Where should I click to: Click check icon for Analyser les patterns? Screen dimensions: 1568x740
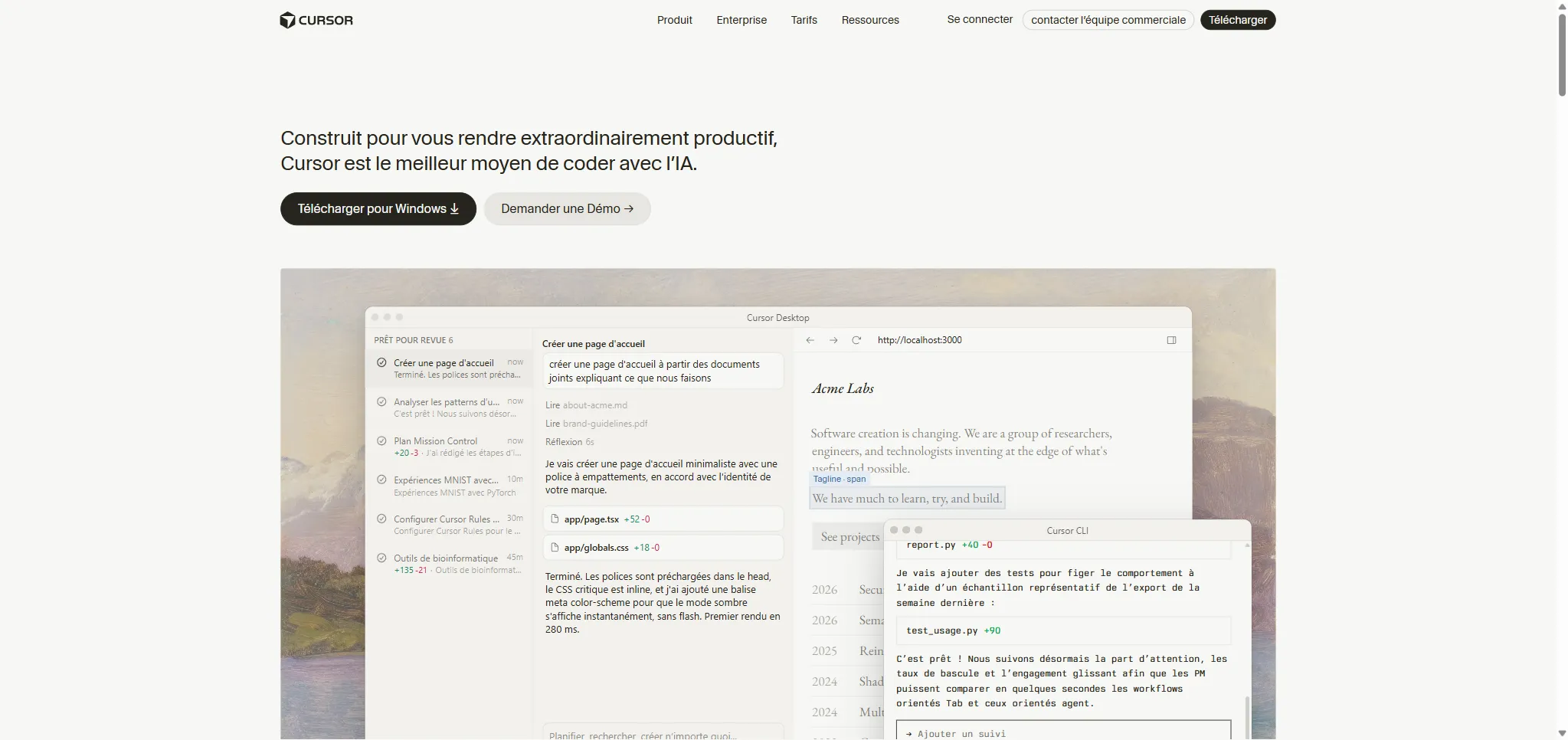(381, 401)
